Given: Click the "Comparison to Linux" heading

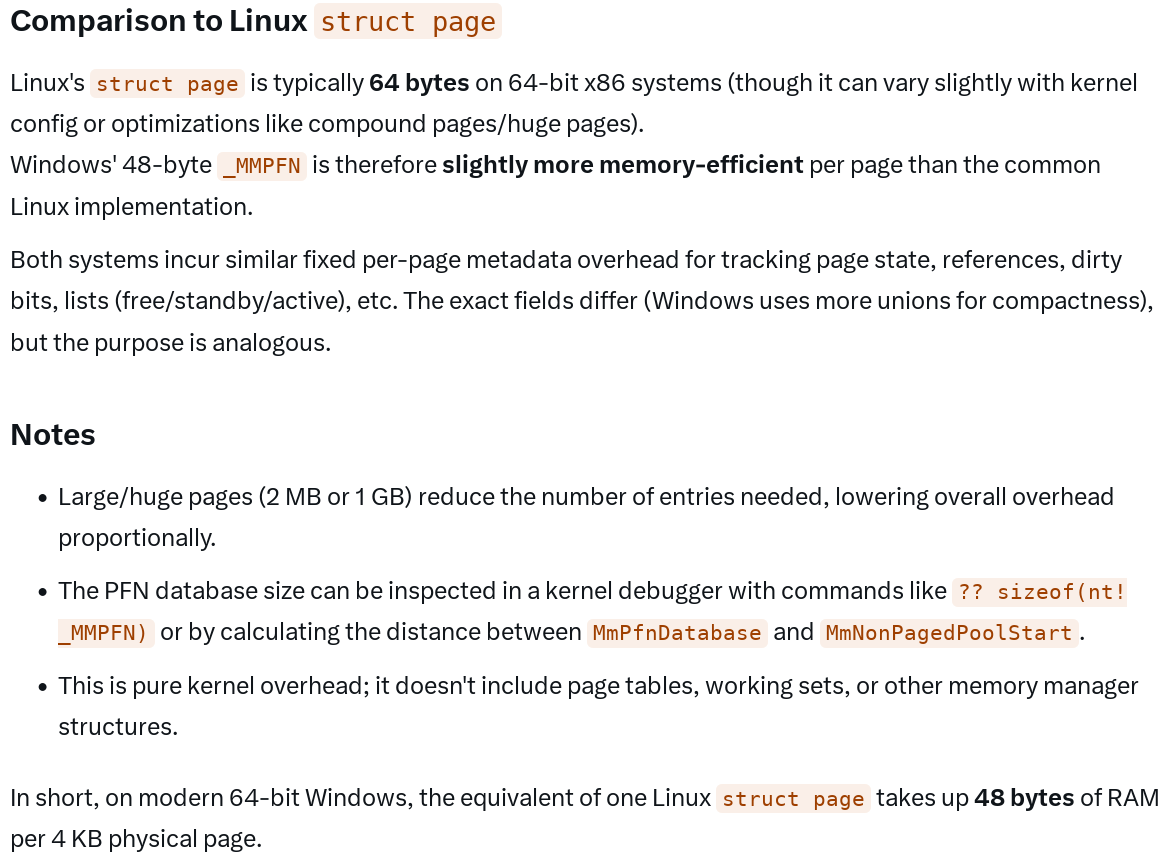Looking at the screenshot, I should point(158,22).
